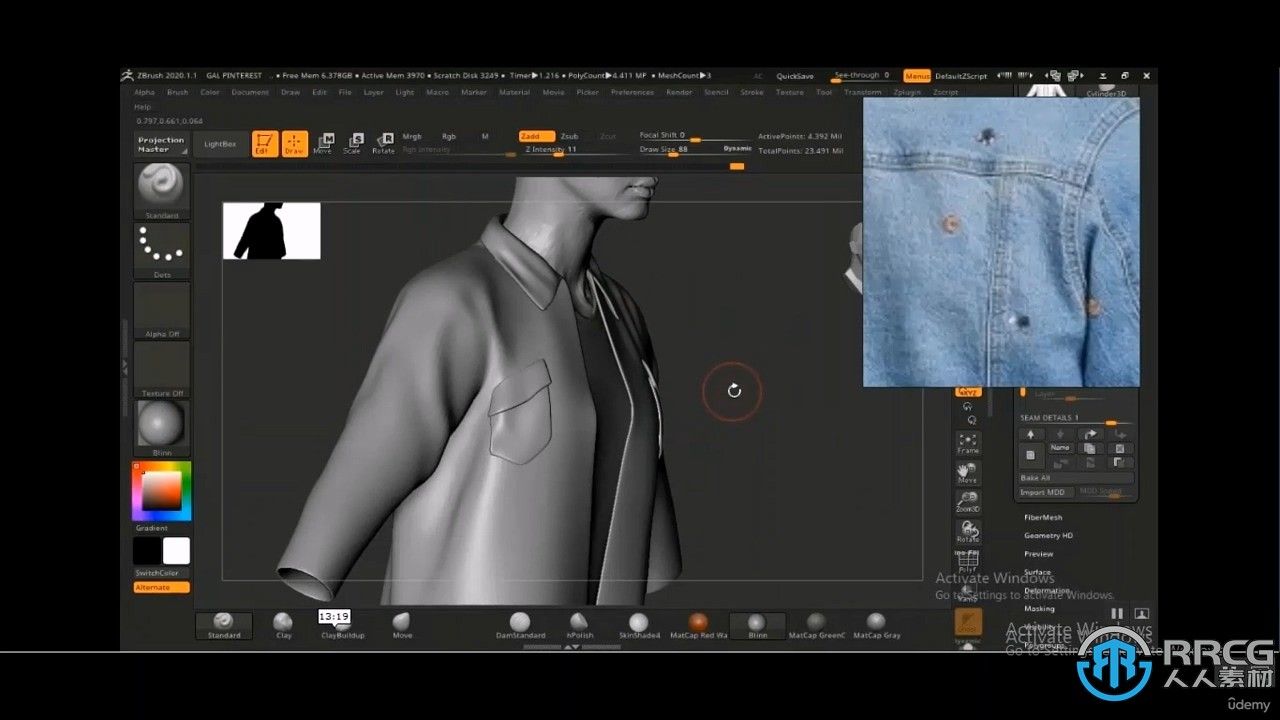Image resolution: width=1280 pixels, height=720 pixels.
Task: Click layer move-up arrow icon
Action: point(1030,434)
